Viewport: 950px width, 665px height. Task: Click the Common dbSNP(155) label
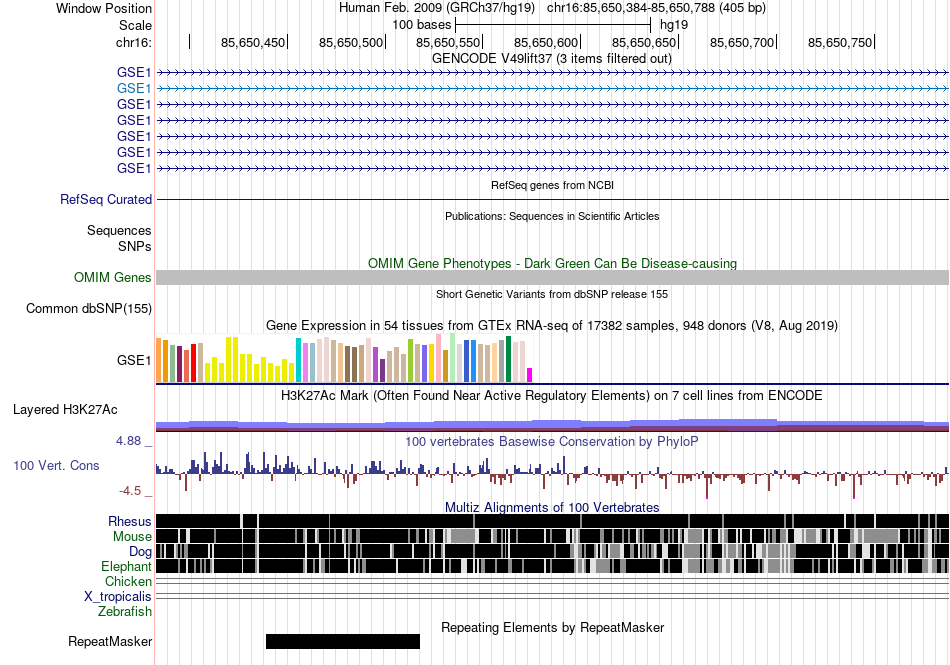click(89, 308)
